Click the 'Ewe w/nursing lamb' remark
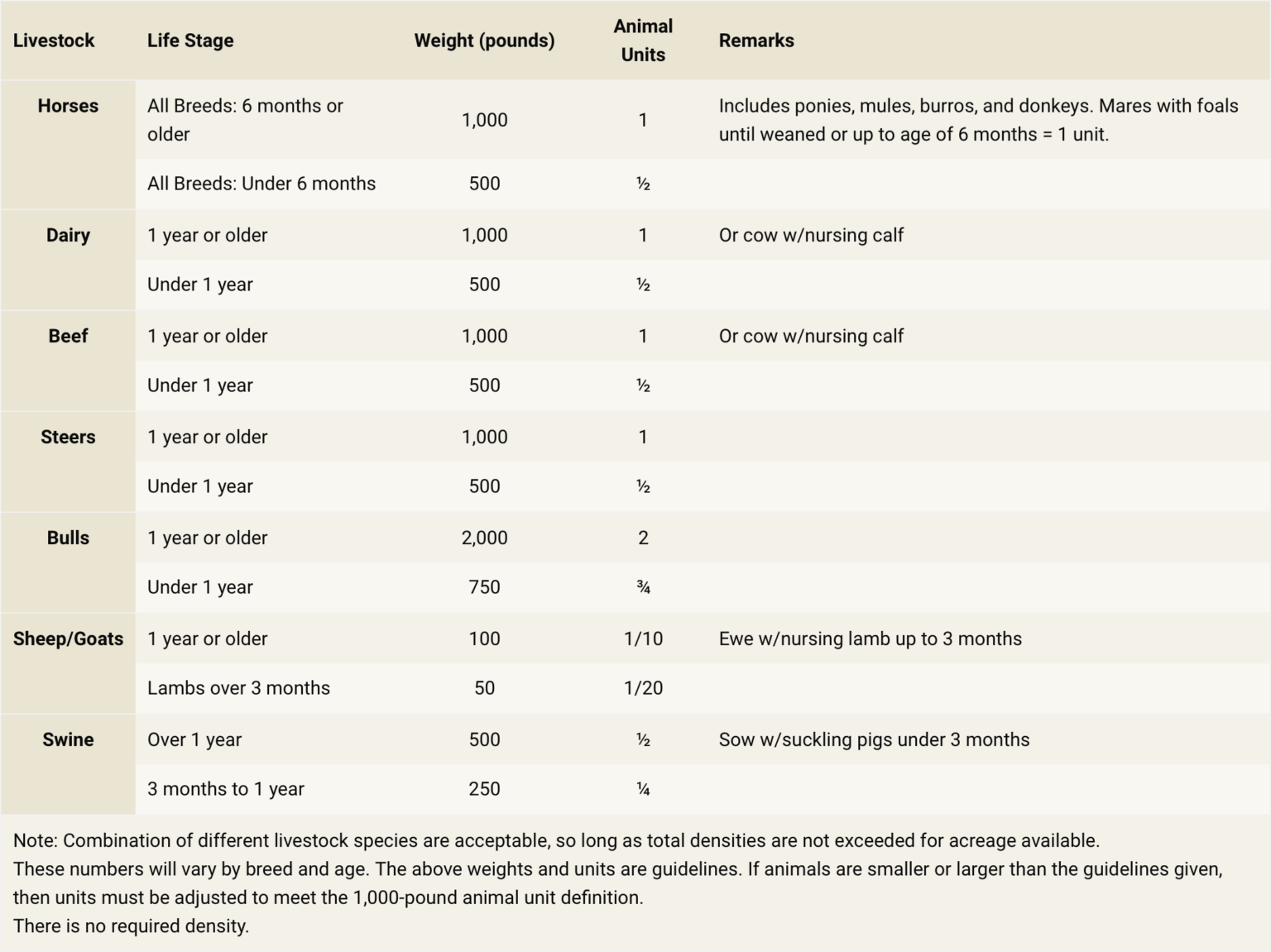1271x952 pixels. pos(870,639)
